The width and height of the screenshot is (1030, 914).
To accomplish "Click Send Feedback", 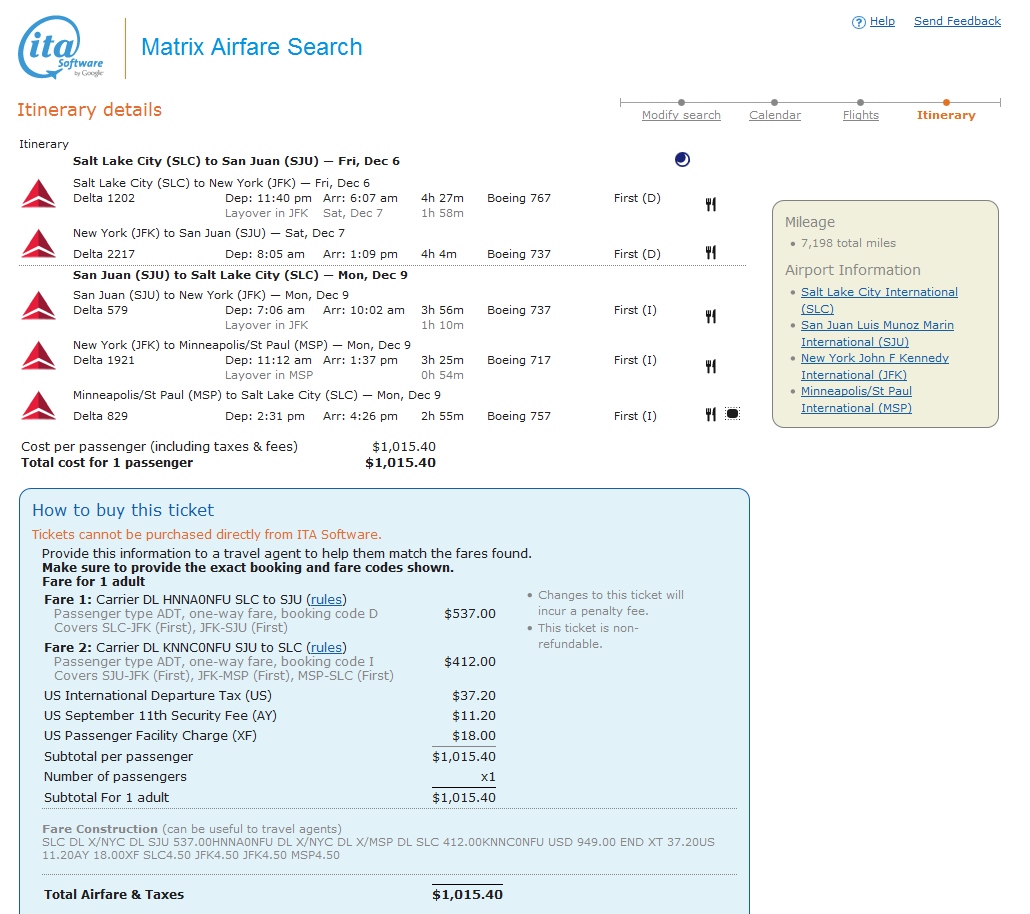I will click(x=957, y=21).
